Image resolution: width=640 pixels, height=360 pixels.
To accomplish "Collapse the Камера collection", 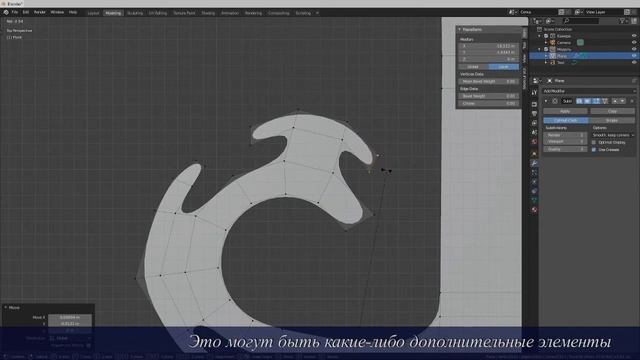I will [x=539, y=36].
